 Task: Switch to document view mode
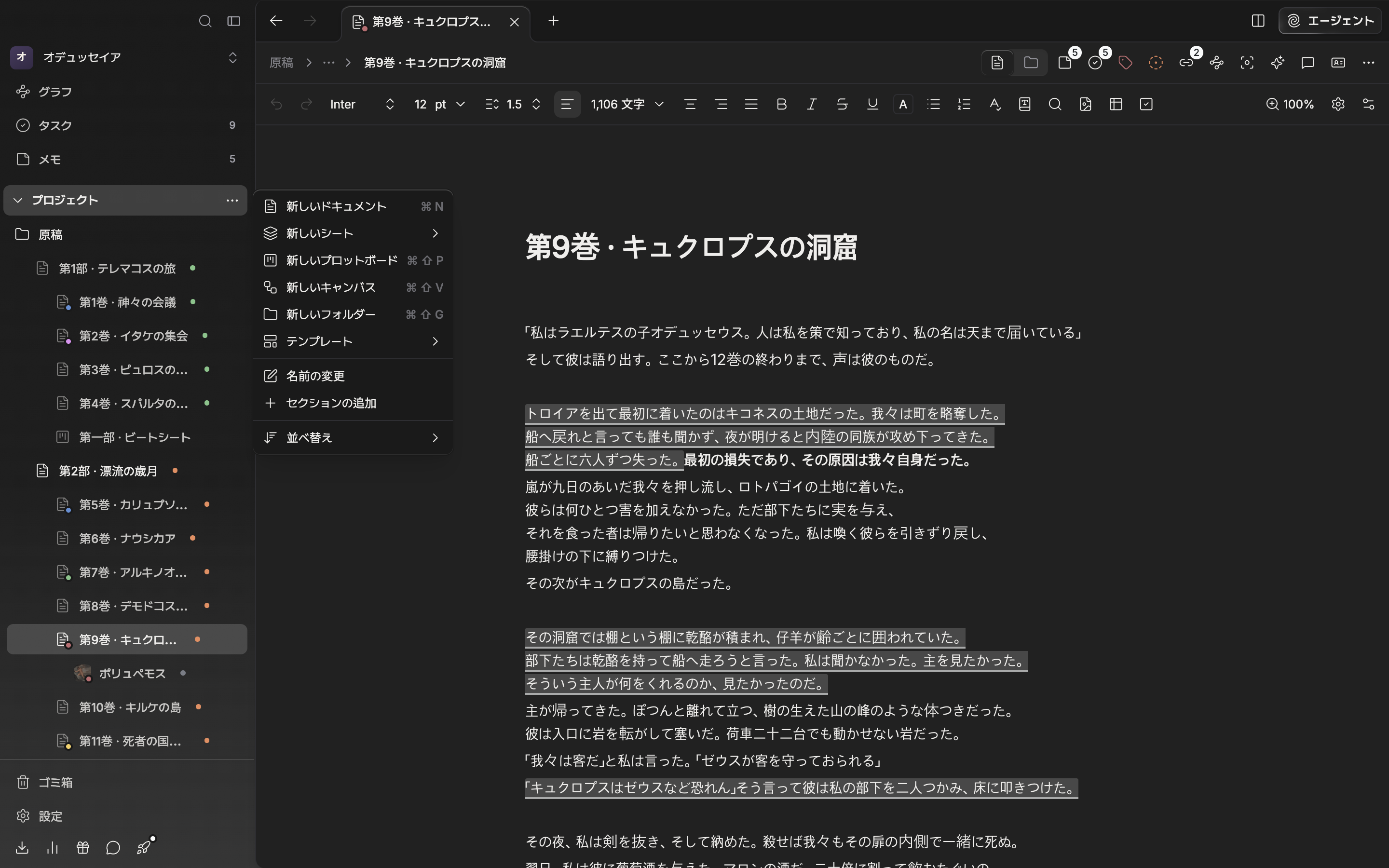pos(997,63)
